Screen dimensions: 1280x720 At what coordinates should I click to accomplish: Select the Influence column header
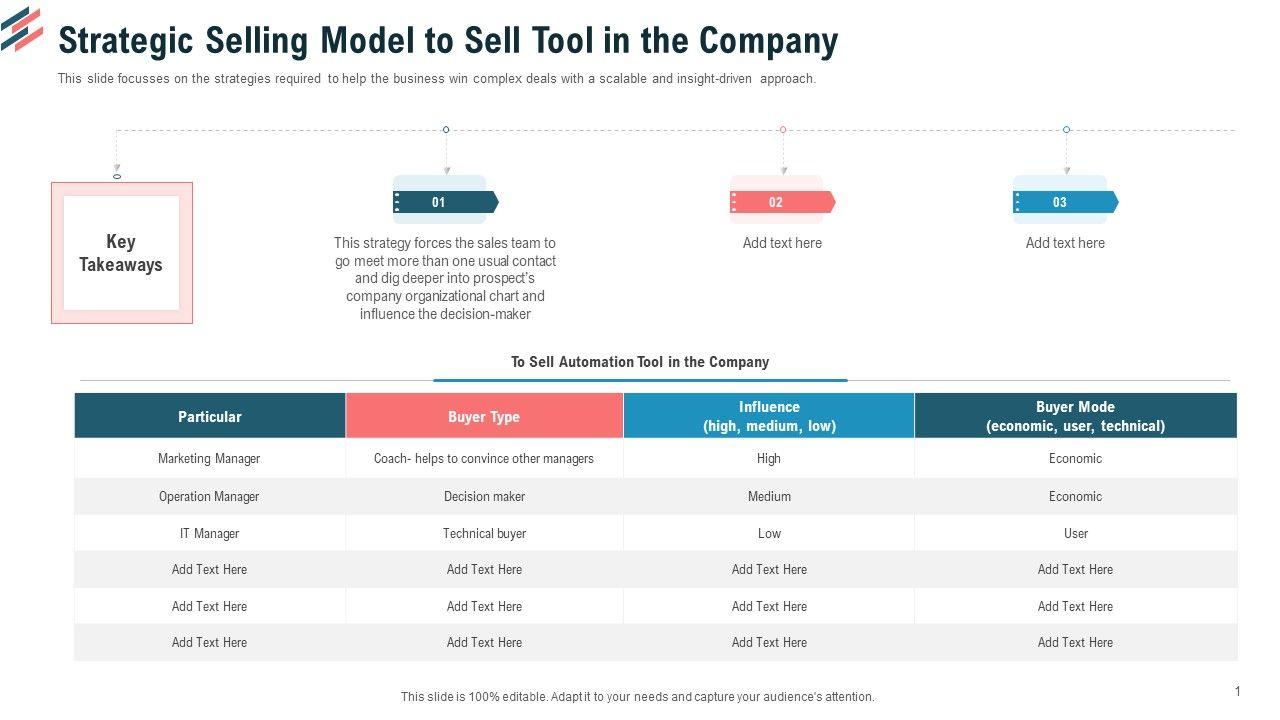pos(769,416)
